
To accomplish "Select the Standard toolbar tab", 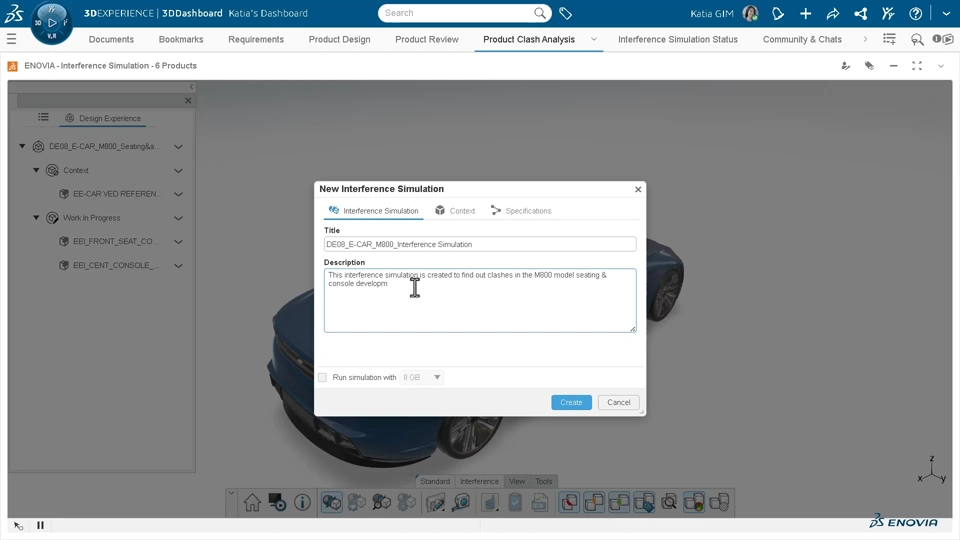I will [x=435, y=481].
